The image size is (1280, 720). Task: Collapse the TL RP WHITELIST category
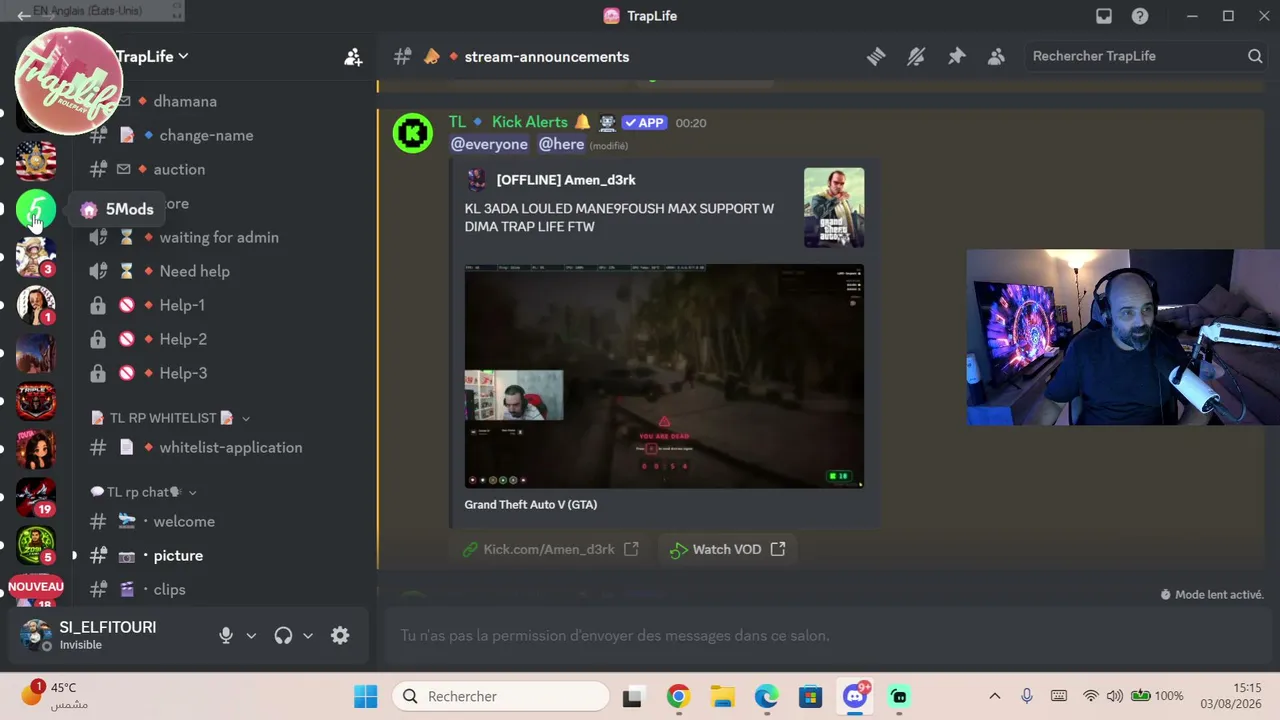pos(170,418)
